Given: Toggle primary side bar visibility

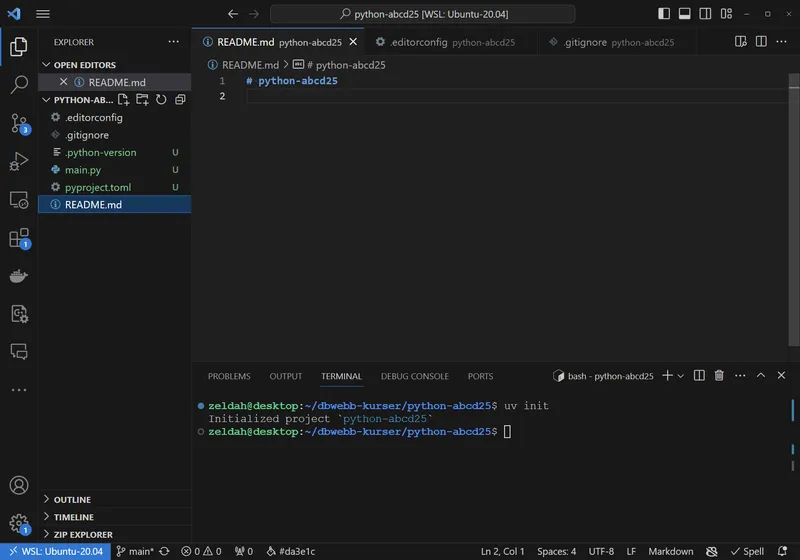Looking at the screenshot, I should (664, 14).
